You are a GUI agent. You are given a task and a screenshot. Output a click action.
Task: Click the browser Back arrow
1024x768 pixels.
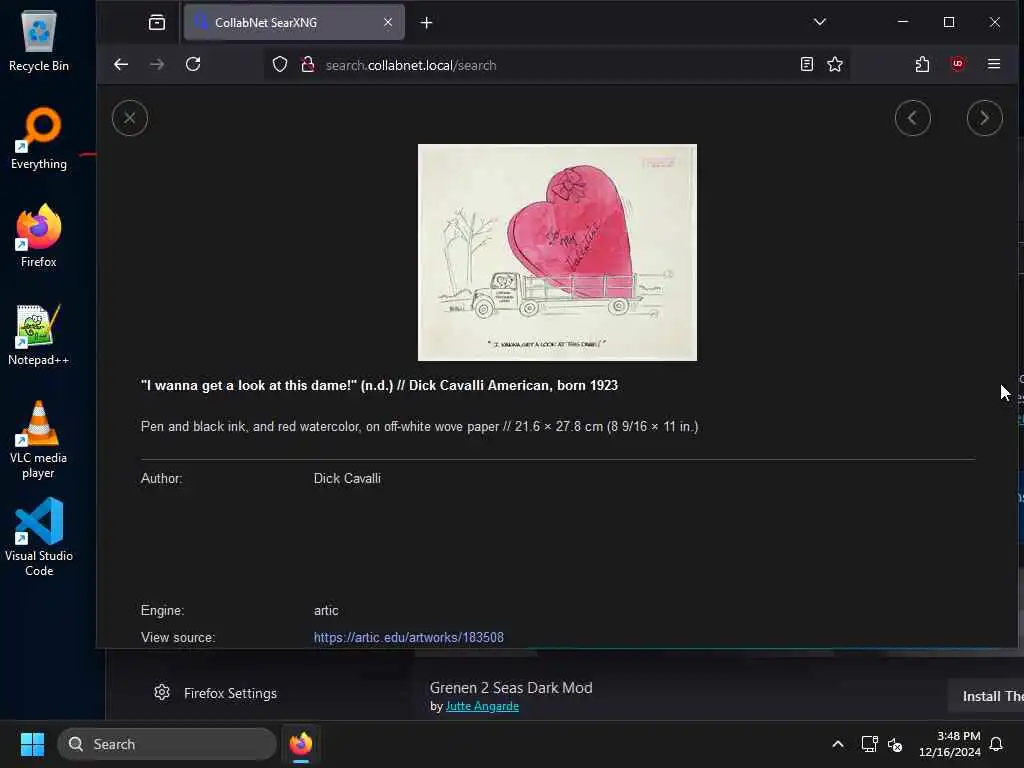(x=121, y=65)
